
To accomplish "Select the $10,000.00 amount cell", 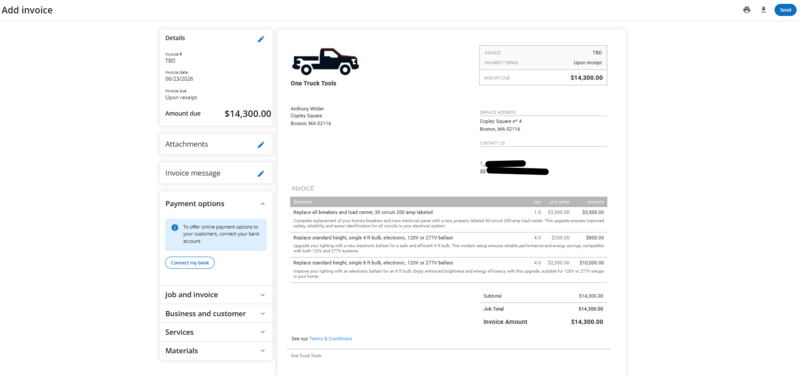I will pos(591,263).
